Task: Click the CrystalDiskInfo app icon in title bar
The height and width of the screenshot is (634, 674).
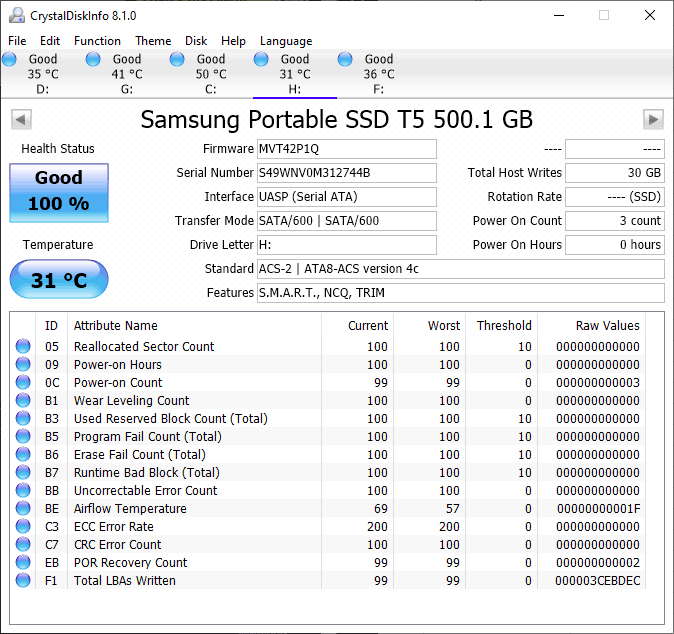Action: click(x=17, y=15)
